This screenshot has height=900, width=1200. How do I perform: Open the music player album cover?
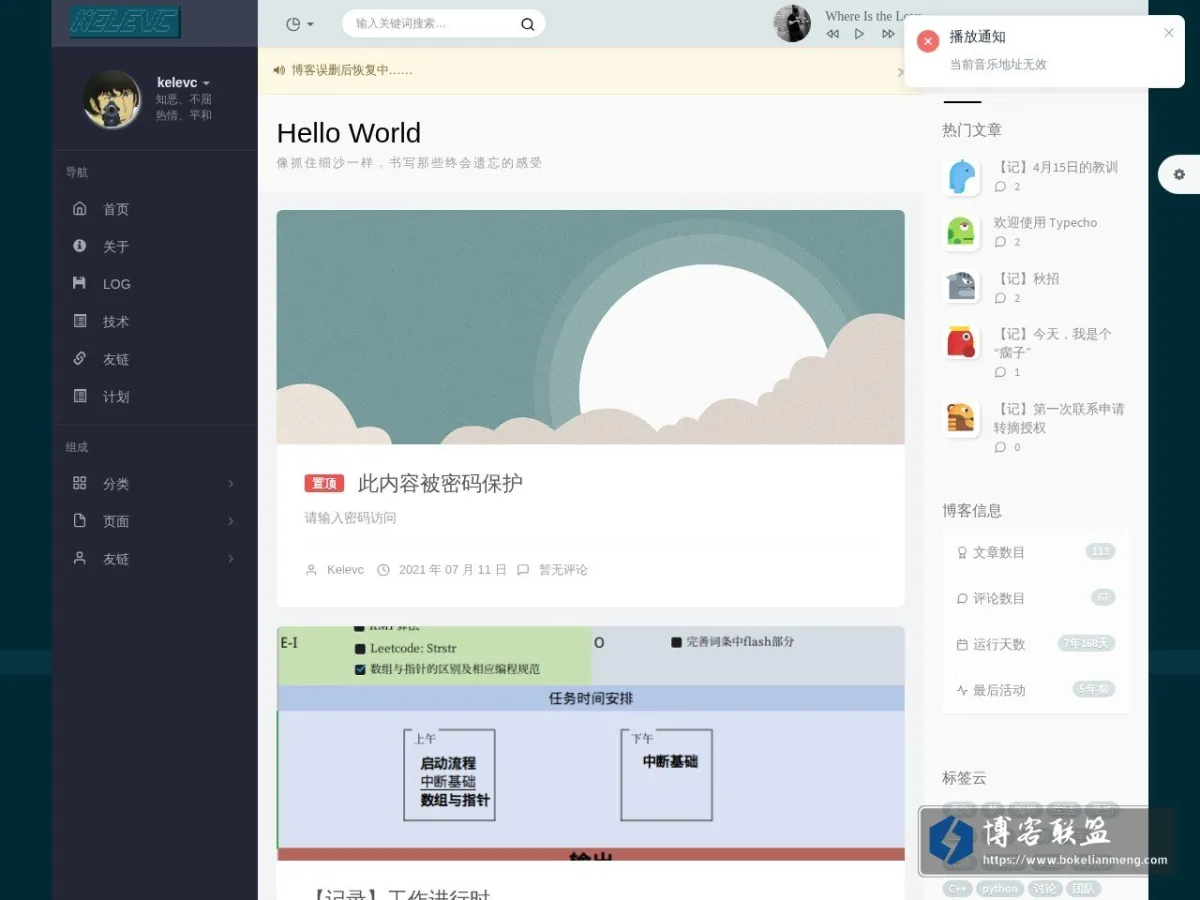(x=792, y=23)
